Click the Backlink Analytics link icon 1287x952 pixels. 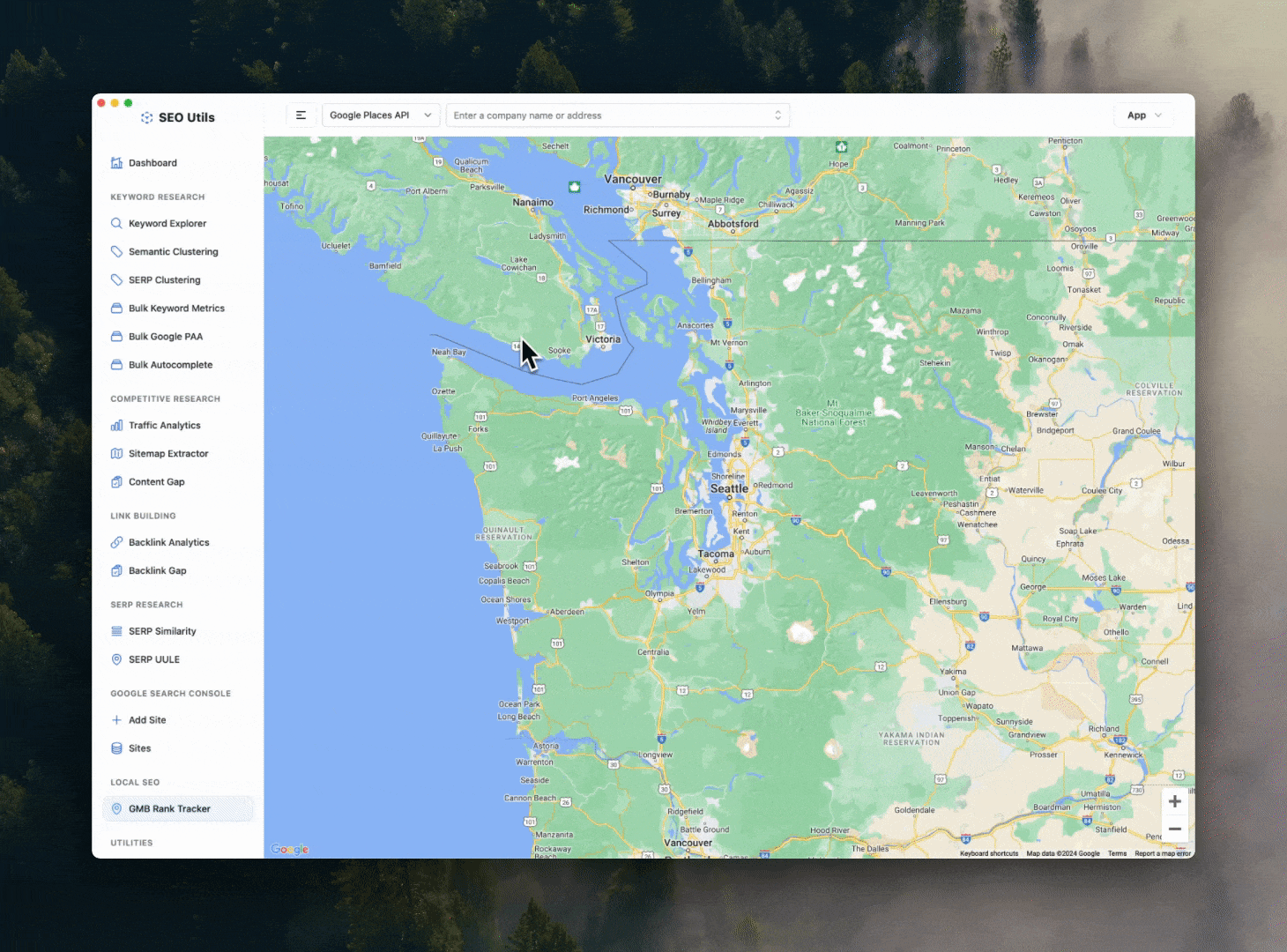[x=116, y=543]
